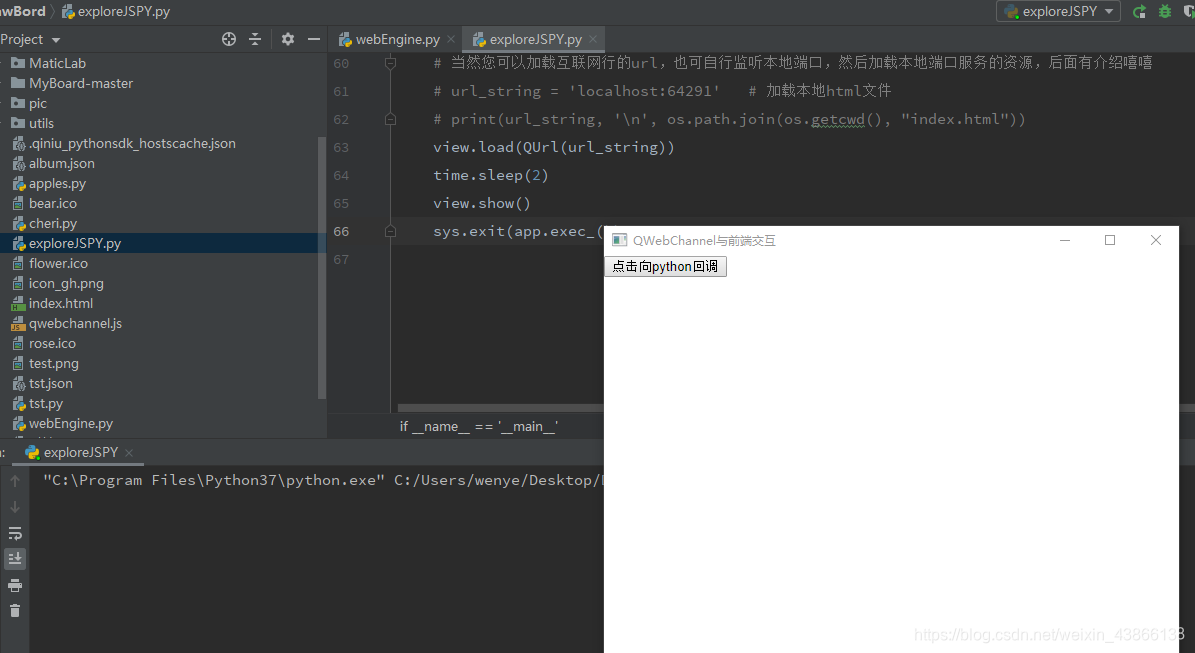Screen dimensions: 1195x653
Task: Click the trash clear-all icon in Run console
Action: tap(14, 610)
